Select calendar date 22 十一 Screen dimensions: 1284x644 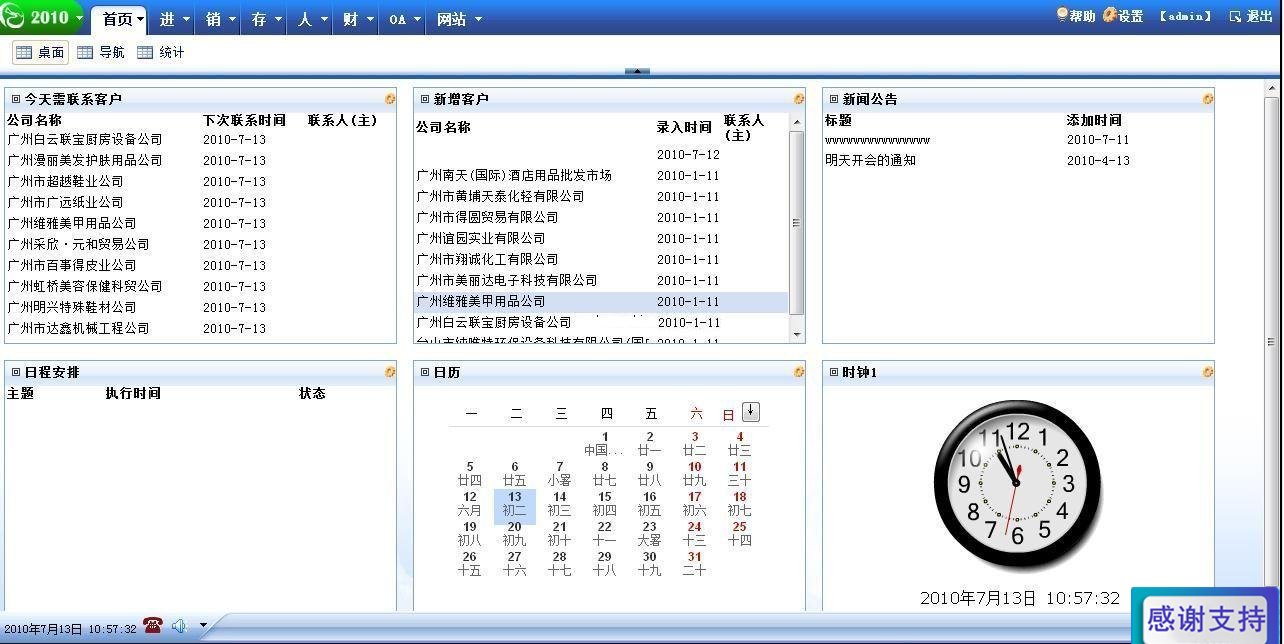pyautogui.click(x=604, y=534)
